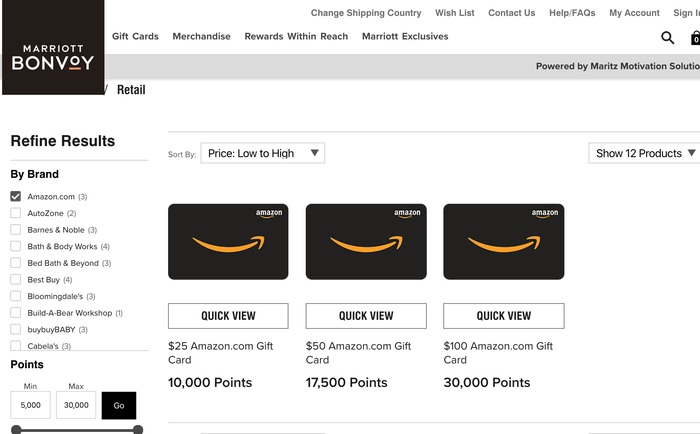Open the Marriott Exclusives menu
The width and height of the screenshot is (700, 434).
point(405,36)
